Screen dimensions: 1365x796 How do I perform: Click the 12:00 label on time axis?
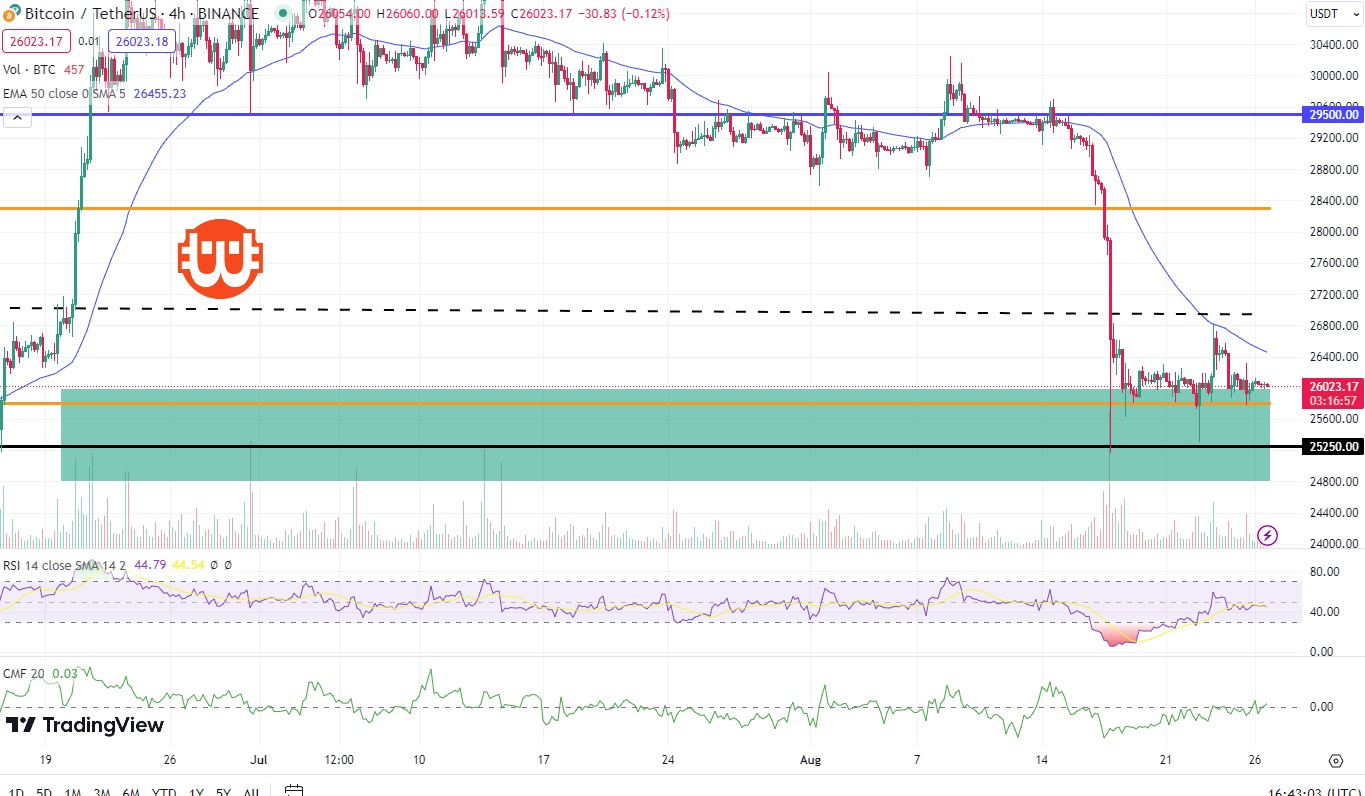pos(340,760)
